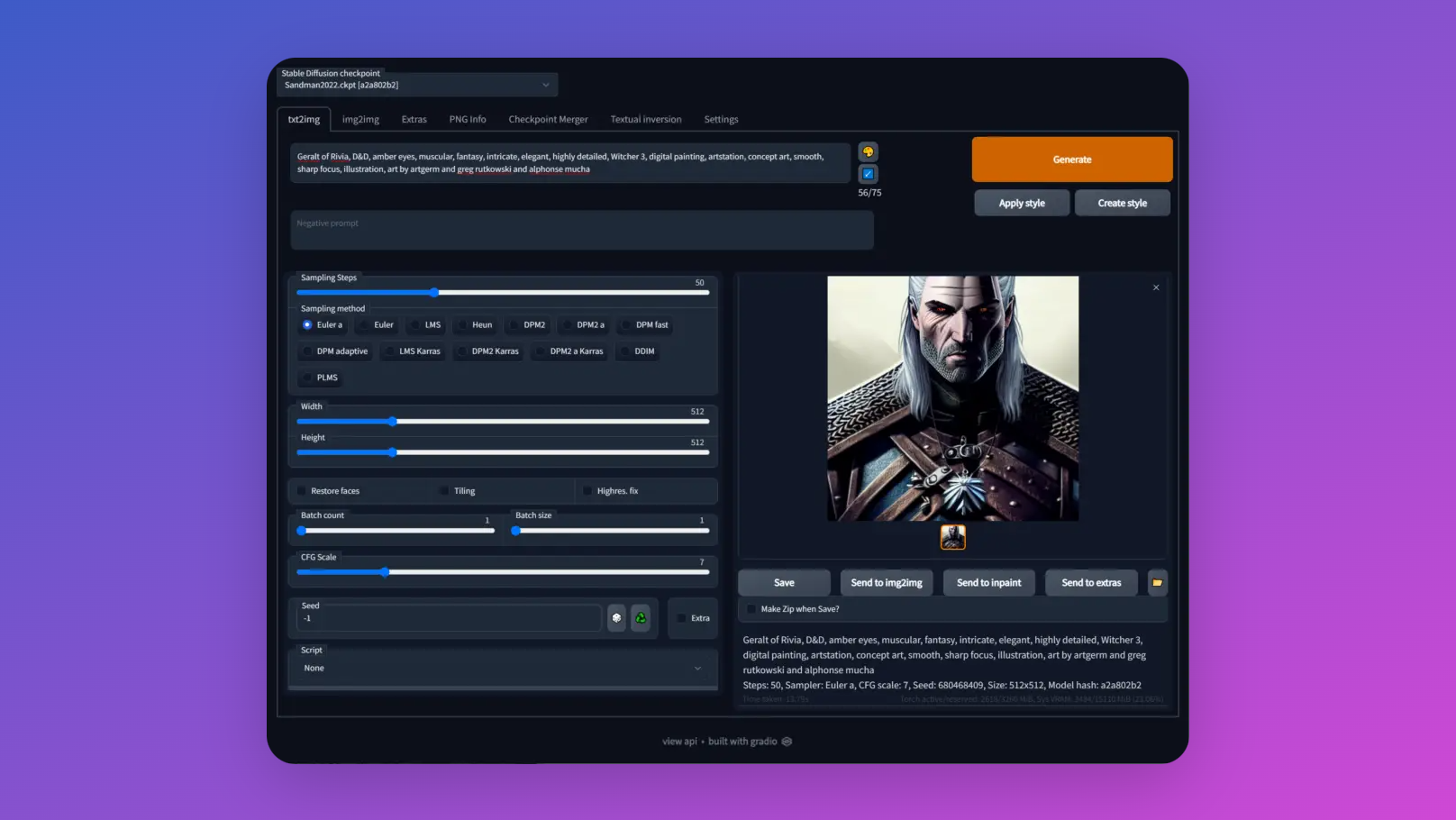
Task: Open the view api link
Action: [x=679, y=742]
